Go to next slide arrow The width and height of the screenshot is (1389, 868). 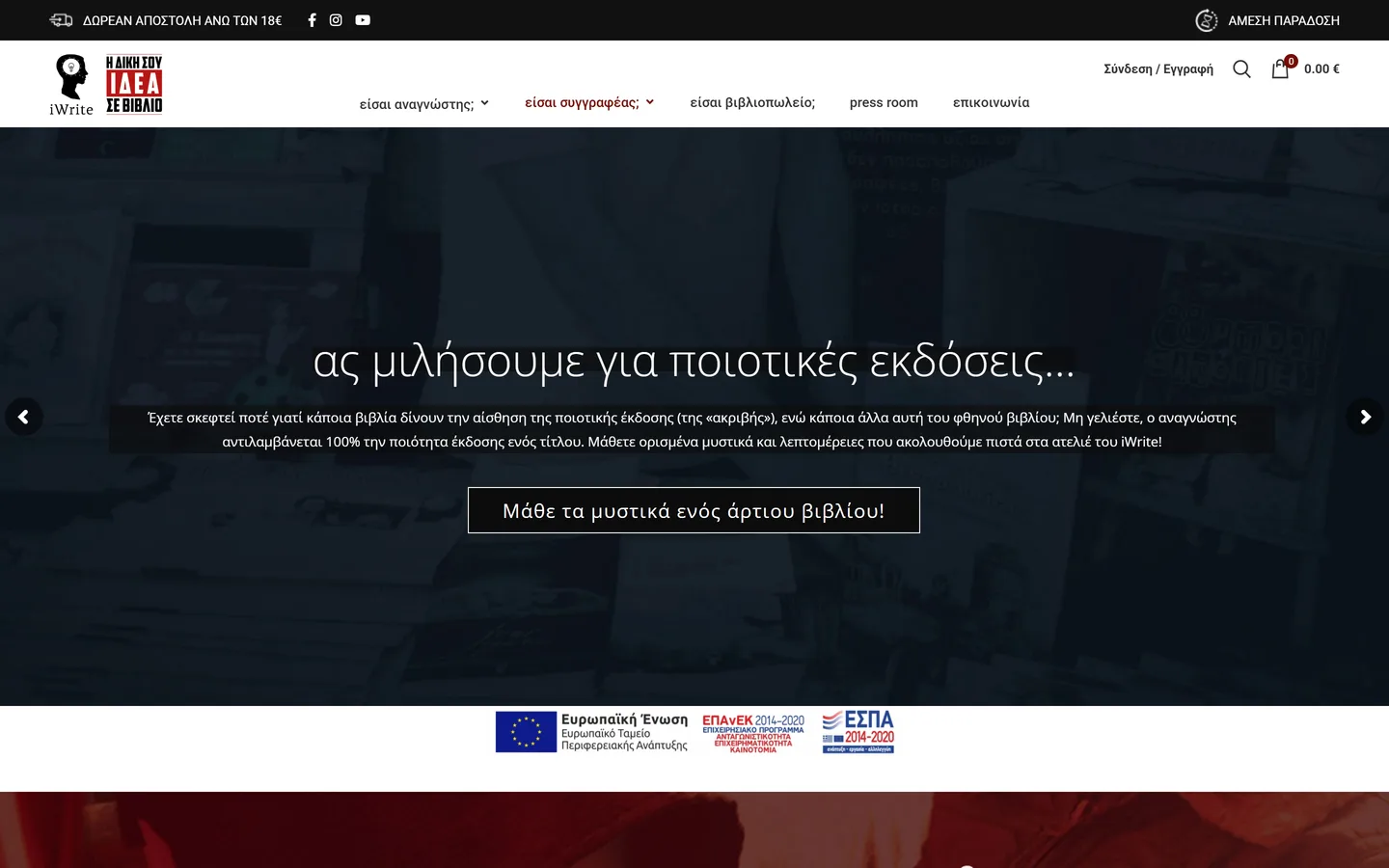pos(1365,417)
